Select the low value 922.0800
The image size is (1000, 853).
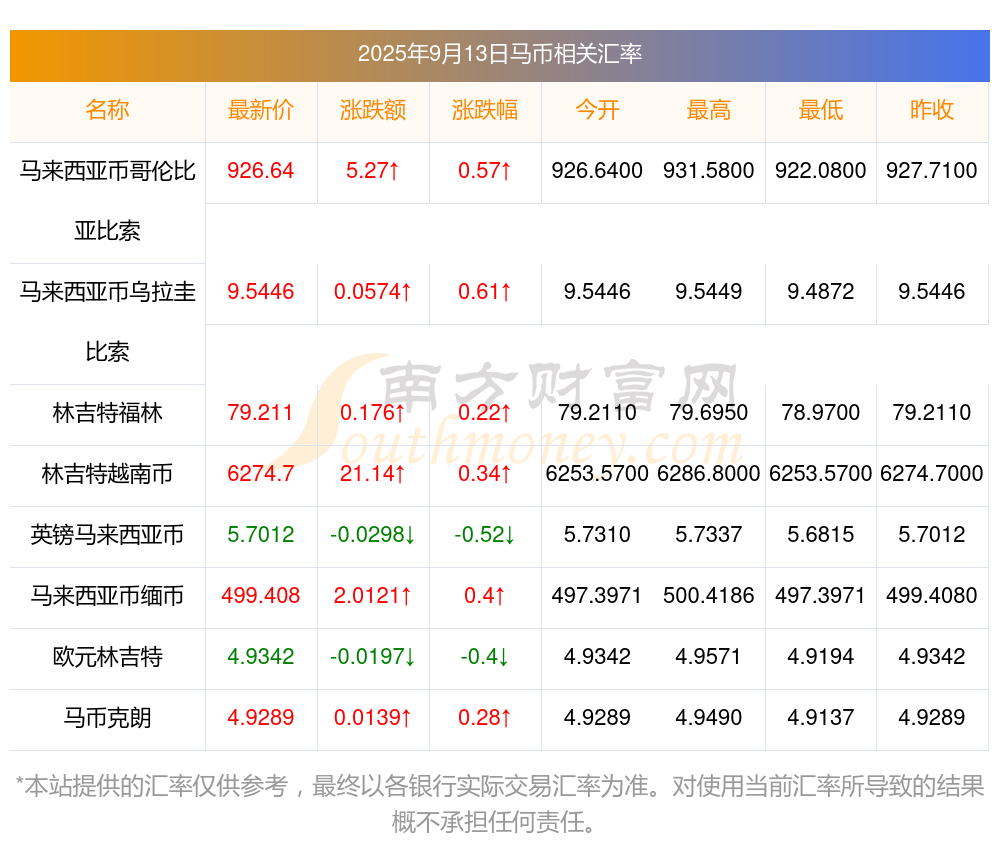(821, 171)
